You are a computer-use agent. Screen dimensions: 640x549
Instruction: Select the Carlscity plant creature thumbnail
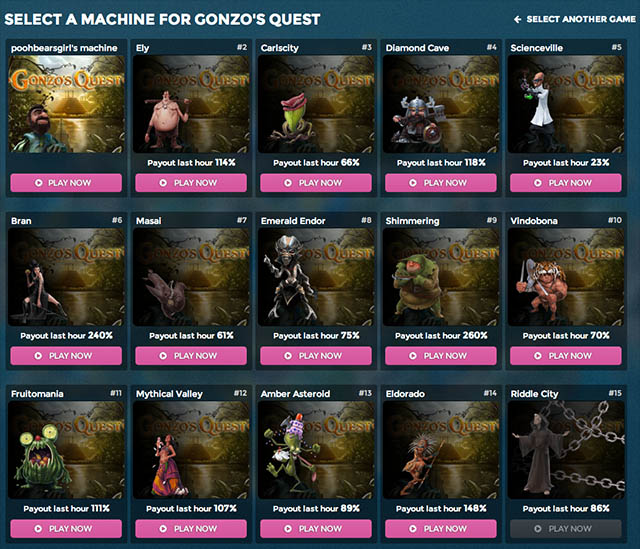click(316, 104)
